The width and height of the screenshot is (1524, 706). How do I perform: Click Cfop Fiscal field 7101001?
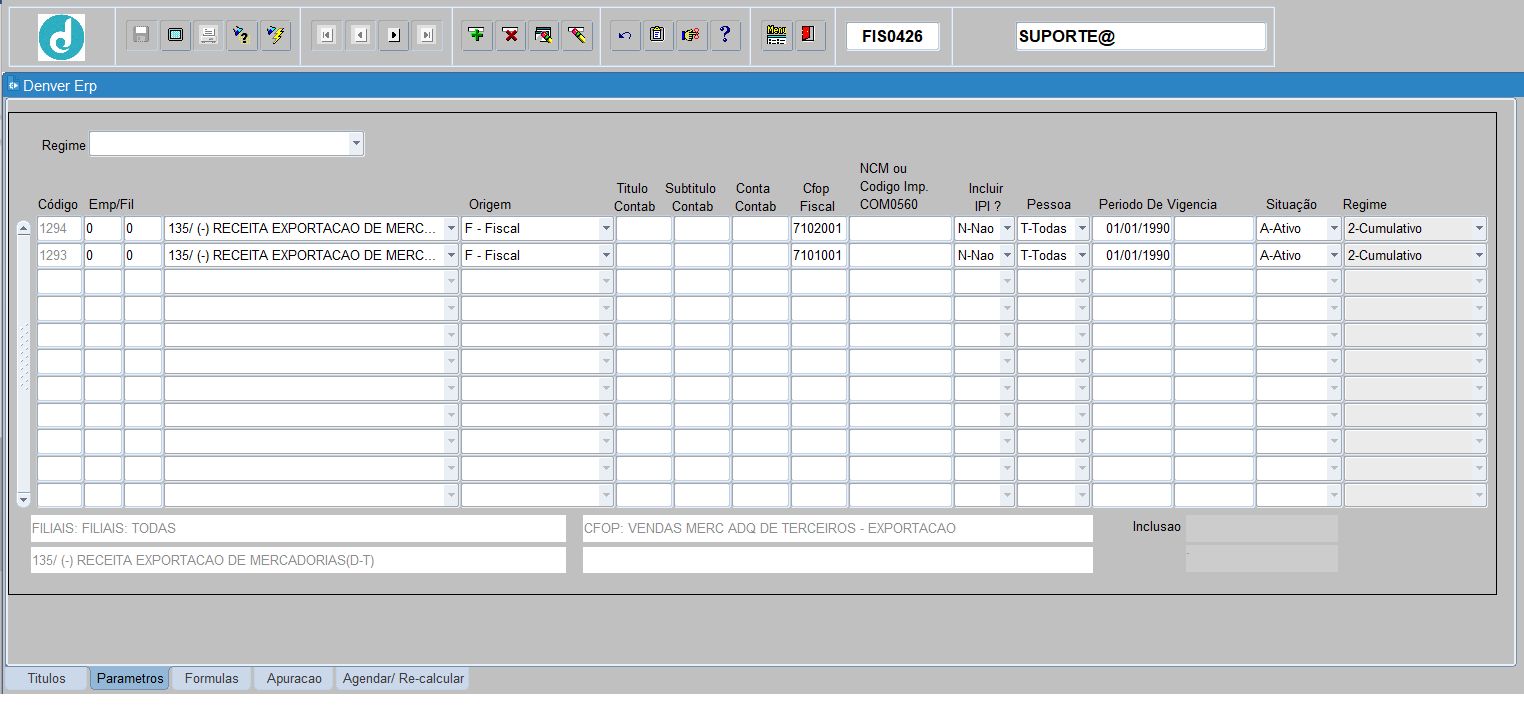(819, 255)
